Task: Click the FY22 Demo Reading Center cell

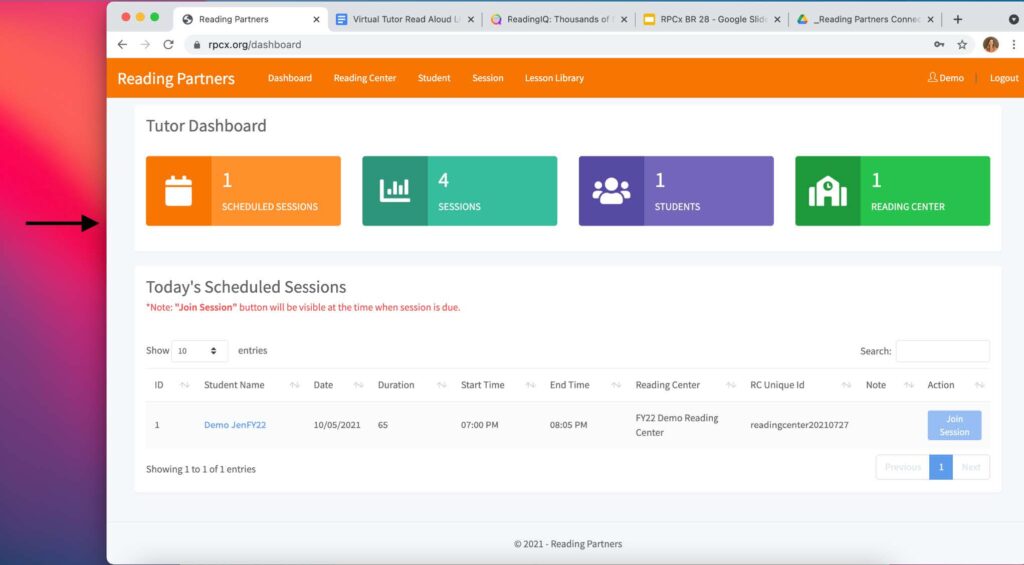Action: (x=677, y=425)
